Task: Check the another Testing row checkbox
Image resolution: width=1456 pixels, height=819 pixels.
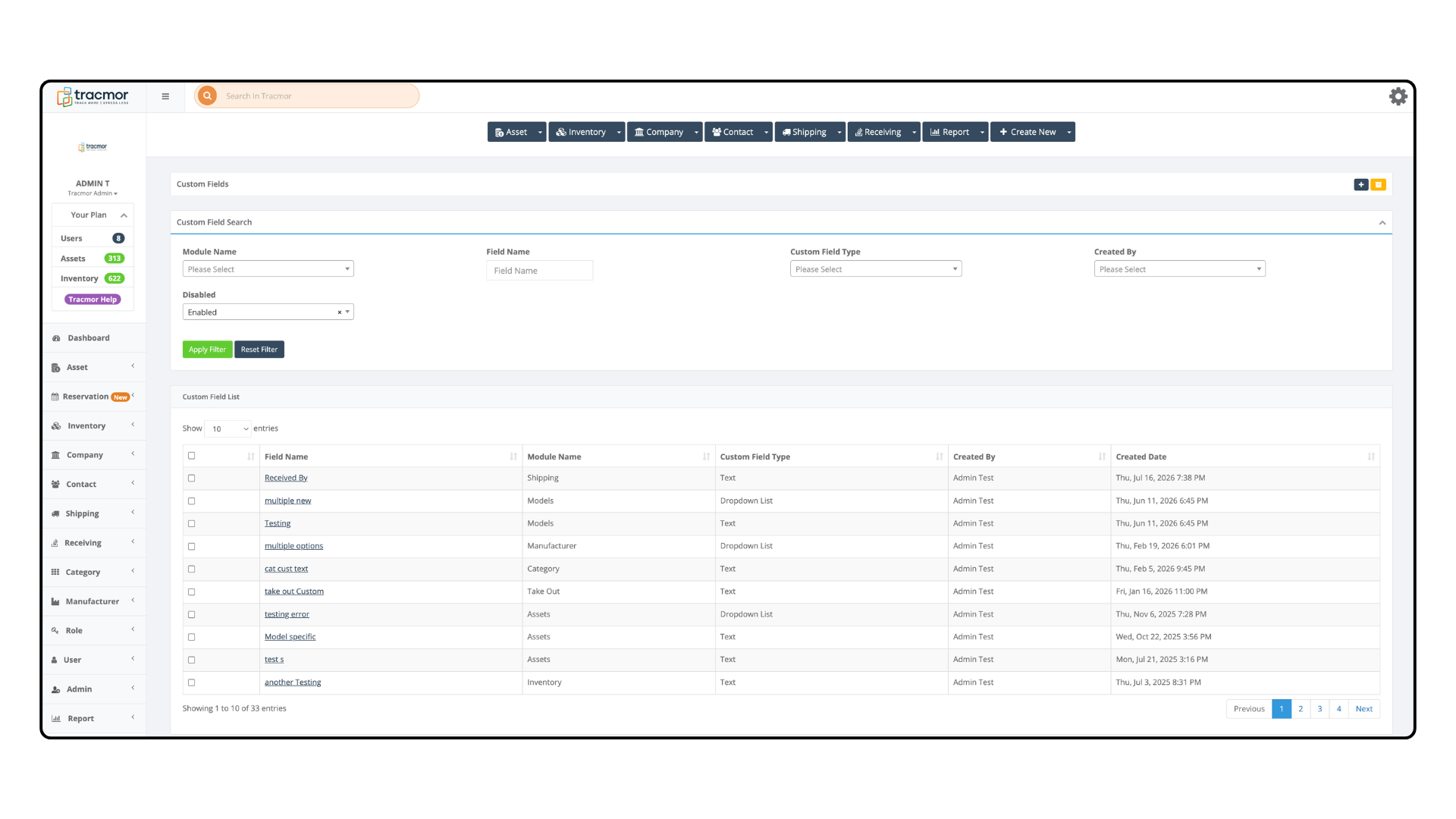Action: 192,682
